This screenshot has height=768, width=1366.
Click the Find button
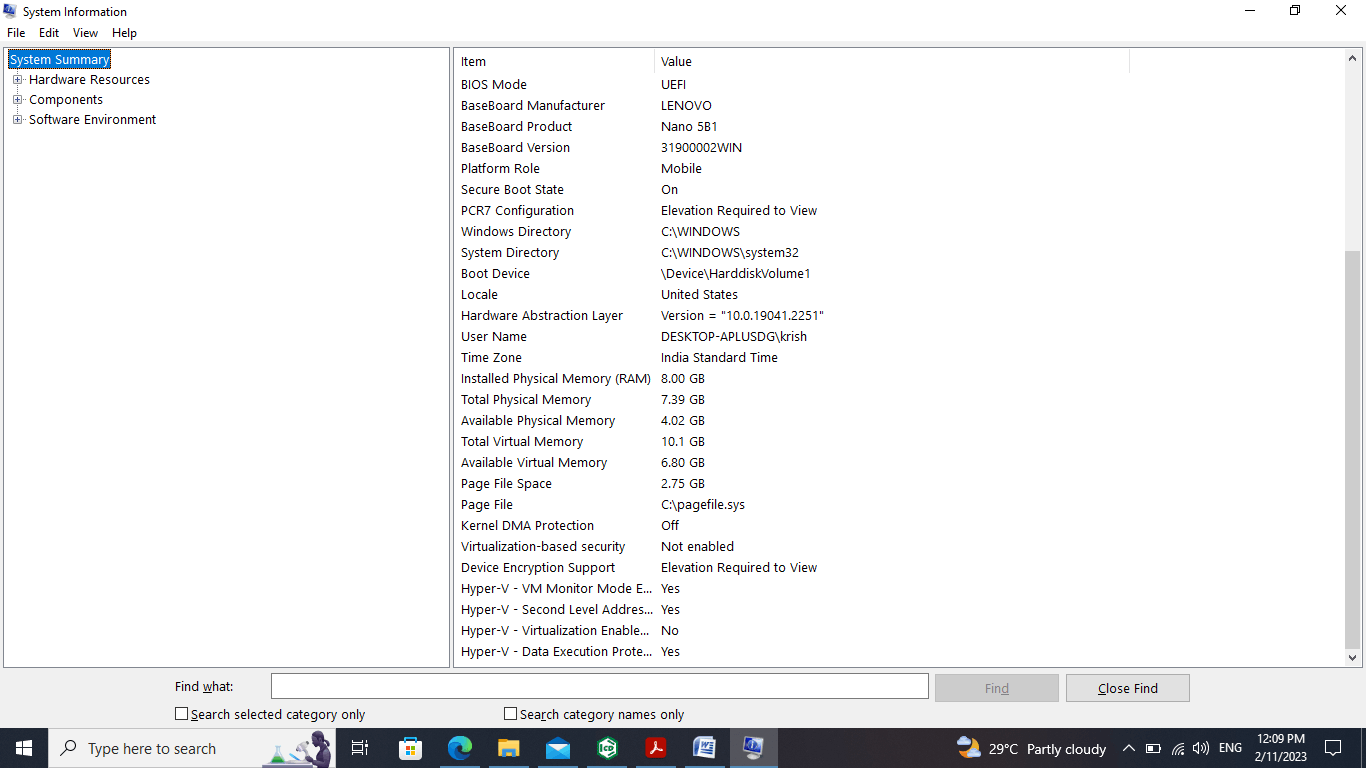(x=996, y=688)
